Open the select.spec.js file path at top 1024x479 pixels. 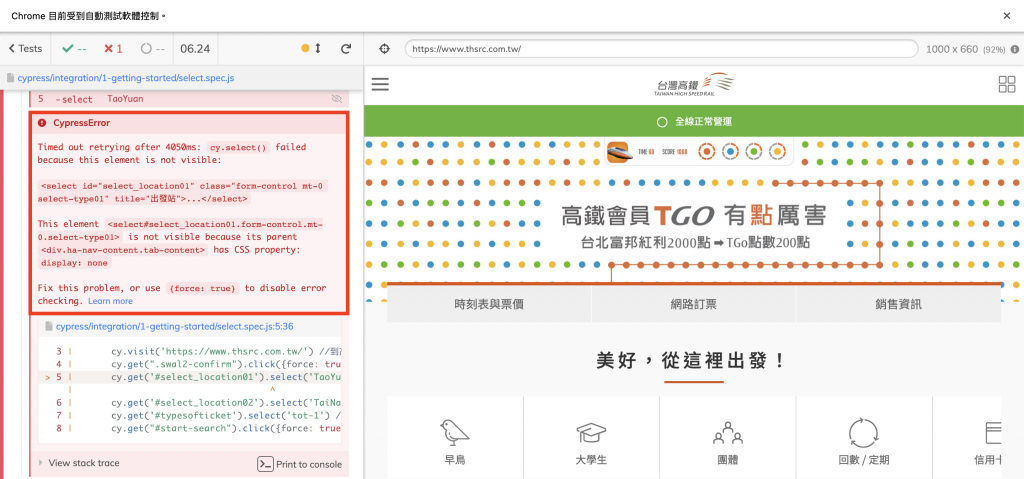point(125,77)
